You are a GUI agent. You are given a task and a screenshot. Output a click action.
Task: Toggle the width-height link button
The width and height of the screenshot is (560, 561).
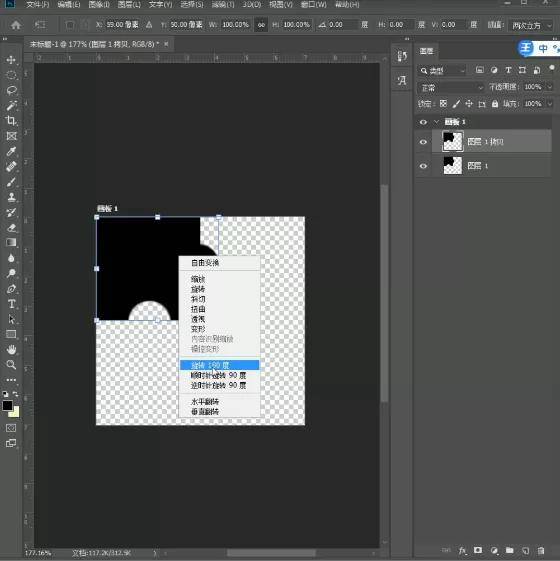261,25
